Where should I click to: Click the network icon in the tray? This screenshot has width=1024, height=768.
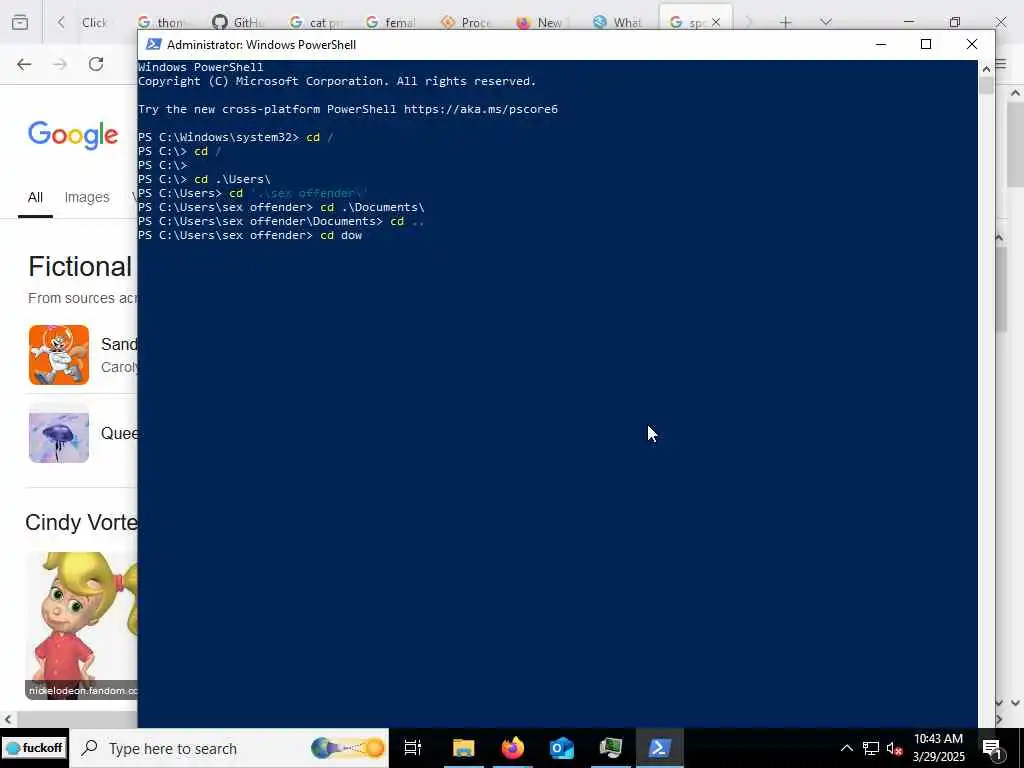tap(871, 748)
